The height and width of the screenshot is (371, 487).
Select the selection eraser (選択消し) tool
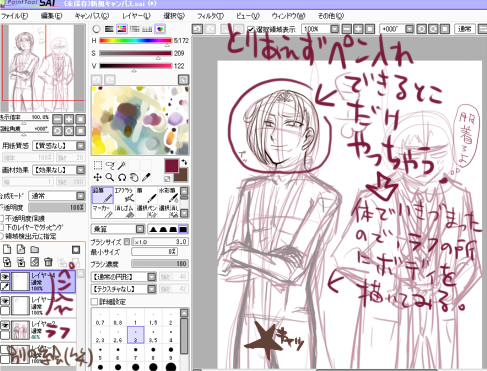tap(168, 211)
